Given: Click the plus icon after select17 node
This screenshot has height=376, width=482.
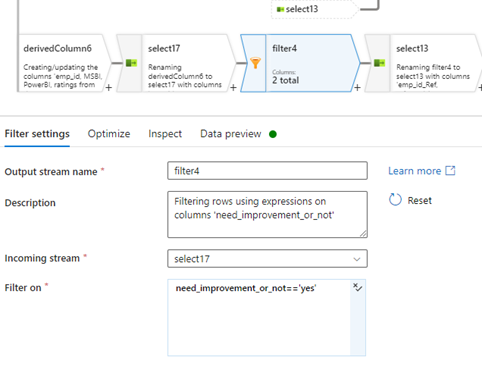Looking at the screenshot, I should (x=233, y=88).
